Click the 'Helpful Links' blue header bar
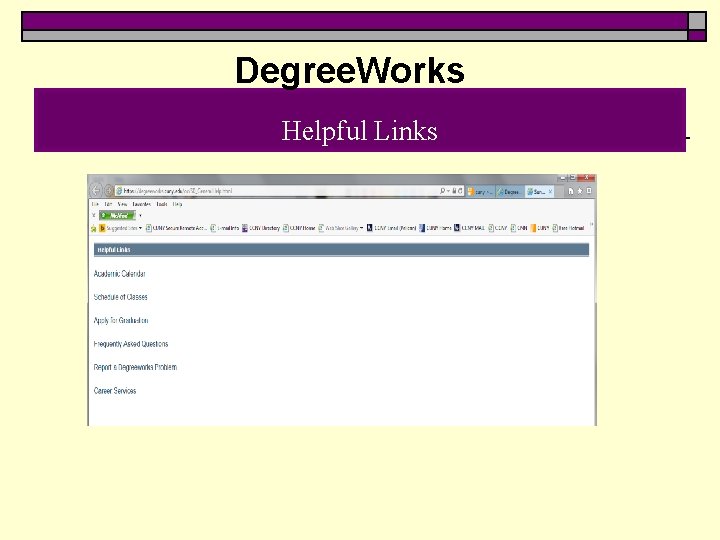The height and width of the screenshot is (540, 720). tap(341, 250)
